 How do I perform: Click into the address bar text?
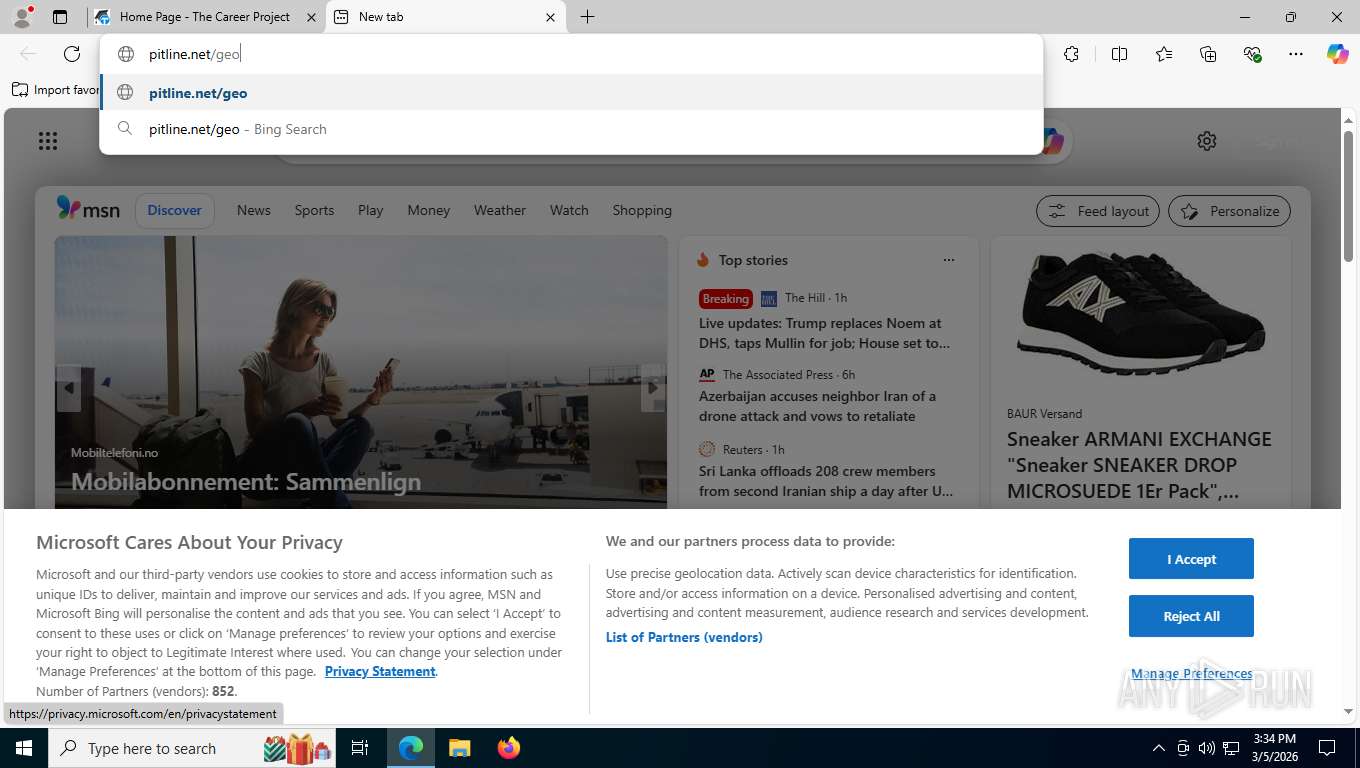pos(195,54)
